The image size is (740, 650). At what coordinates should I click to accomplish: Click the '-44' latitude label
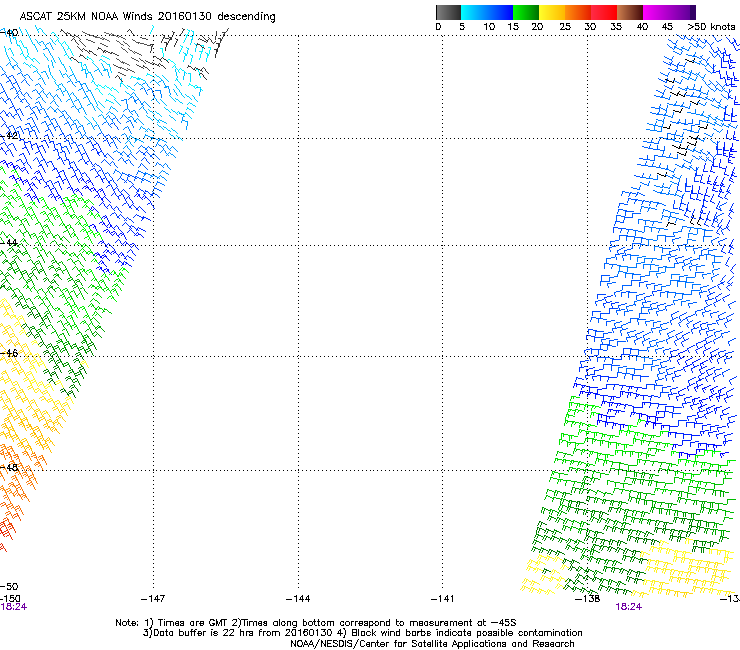[9, 243]
